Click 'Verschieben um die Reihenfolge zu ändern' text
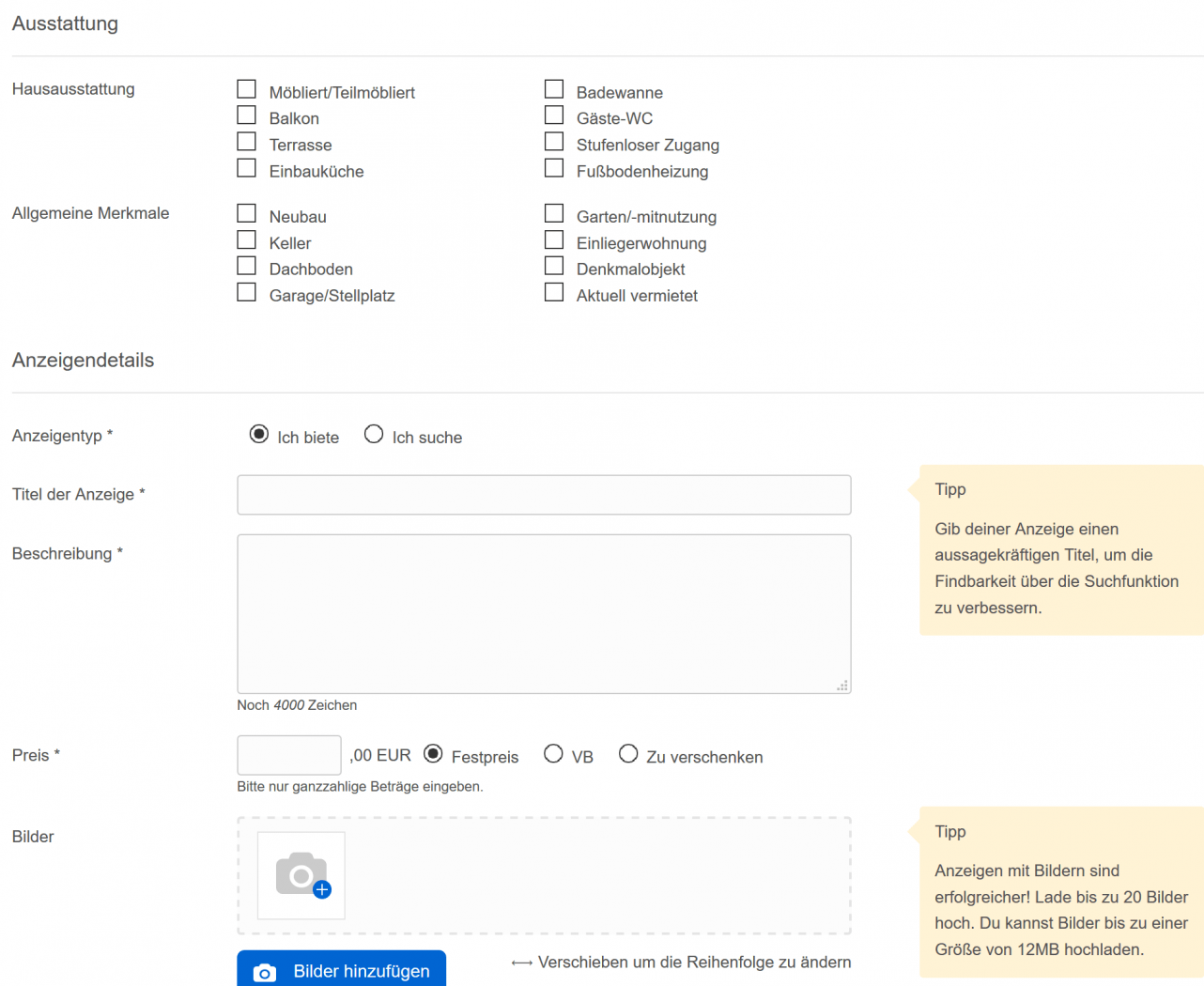This screenshot has height=986, width=1204. point(695,962)
